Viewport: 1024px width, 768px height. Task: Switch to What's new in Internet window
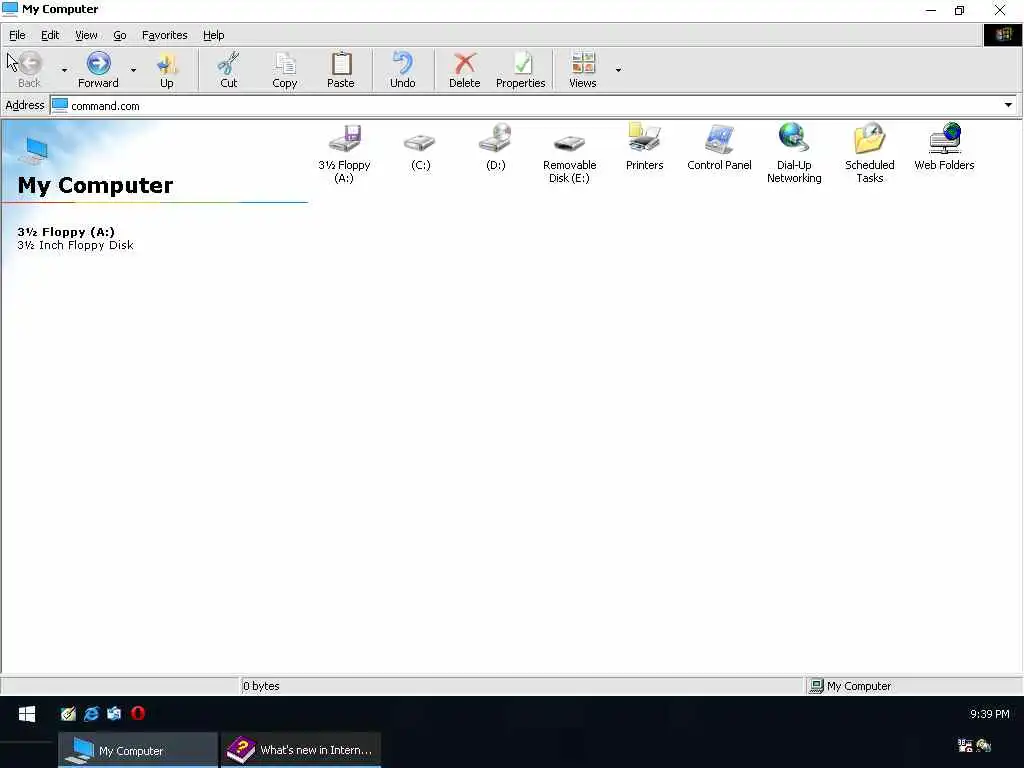301,750
